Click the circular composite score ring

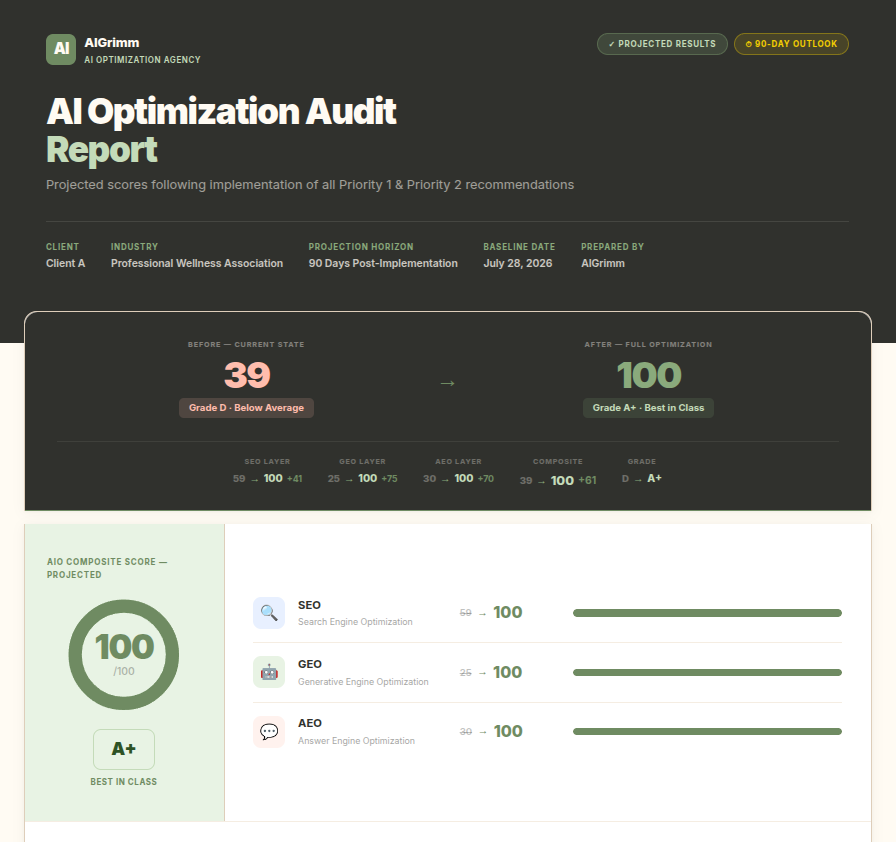[124, 655]
